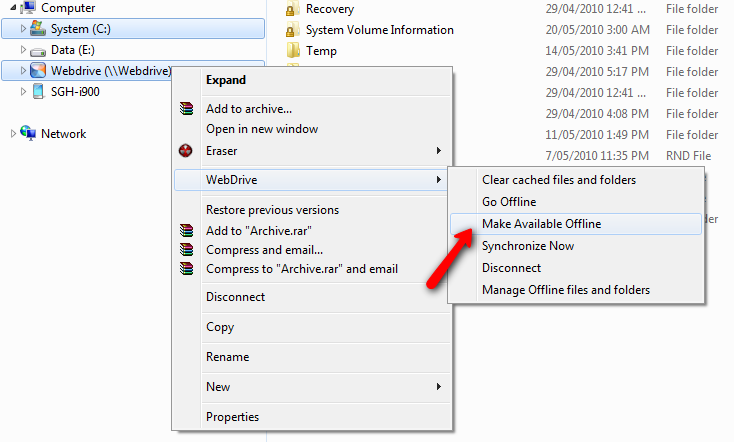This screenshot has height=442, width=734.
Task: Open Properties from the context menu
Action: 232,417
